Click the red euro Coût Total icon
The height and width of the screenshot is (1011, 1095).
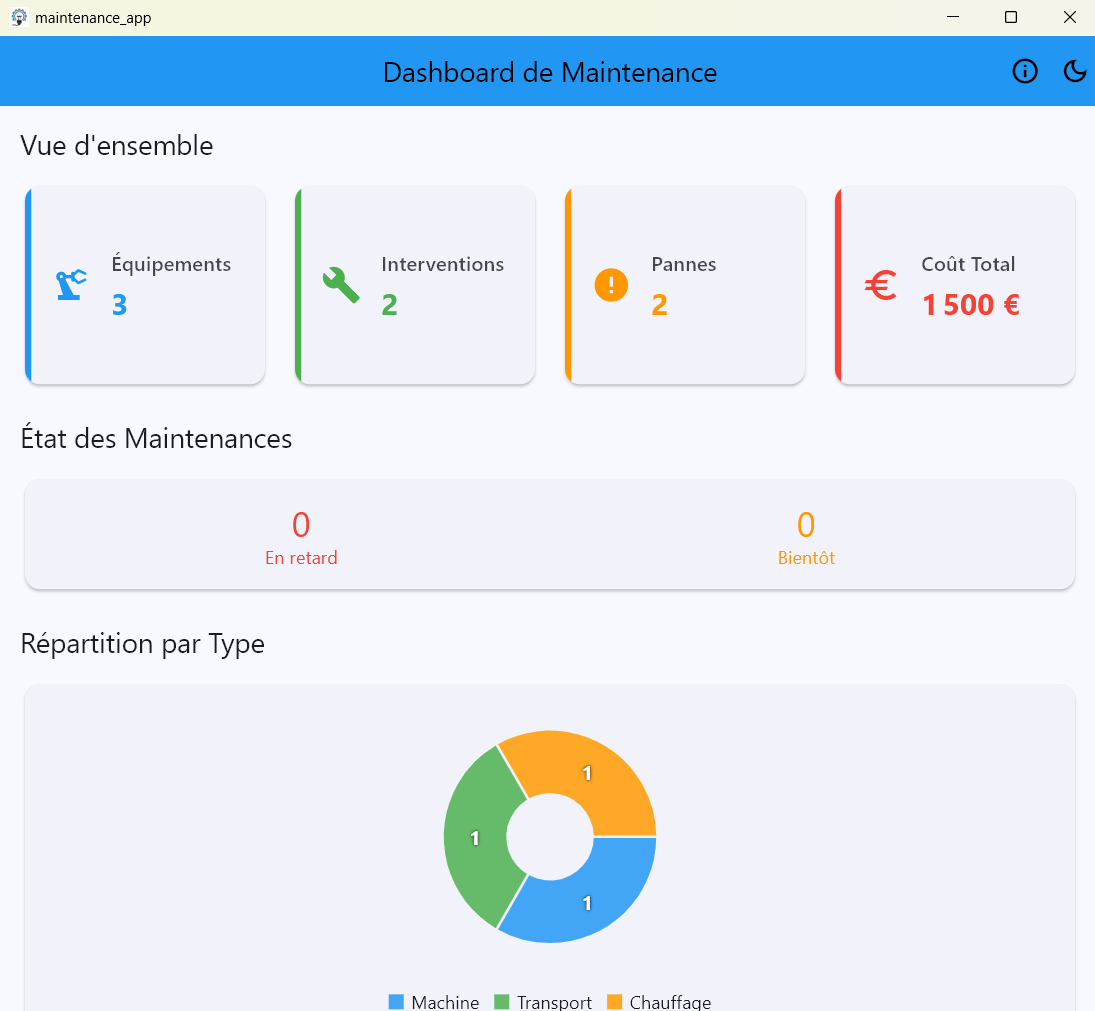[881, 285]
